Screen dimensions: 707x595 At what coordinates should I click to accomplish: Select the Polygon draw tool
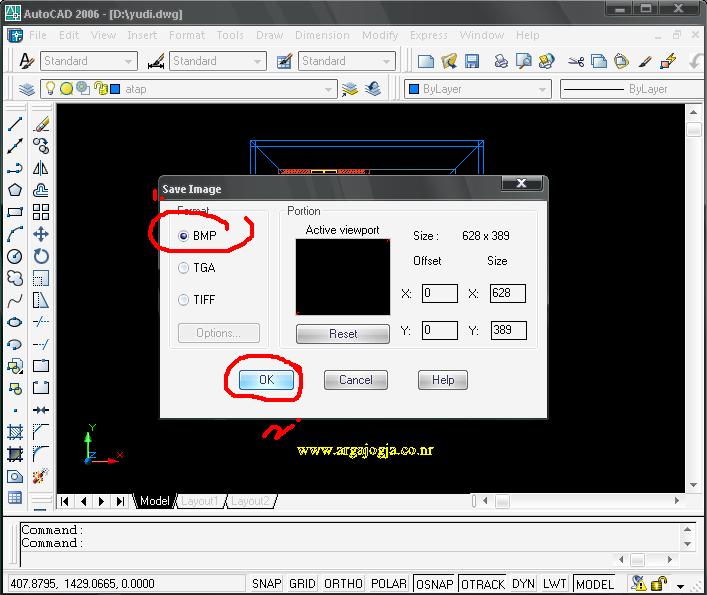15,190
